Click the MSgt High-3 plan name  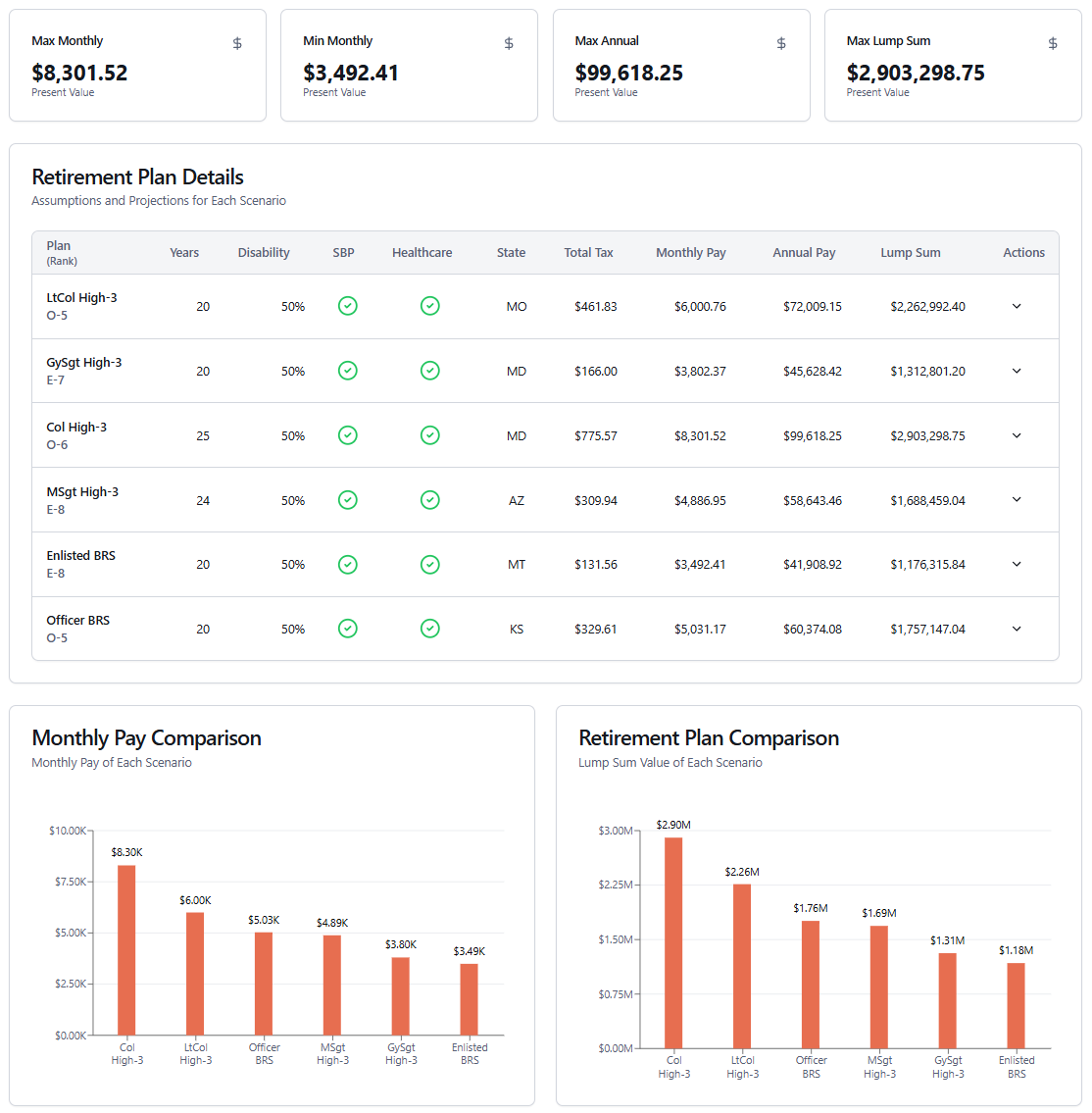82,491
